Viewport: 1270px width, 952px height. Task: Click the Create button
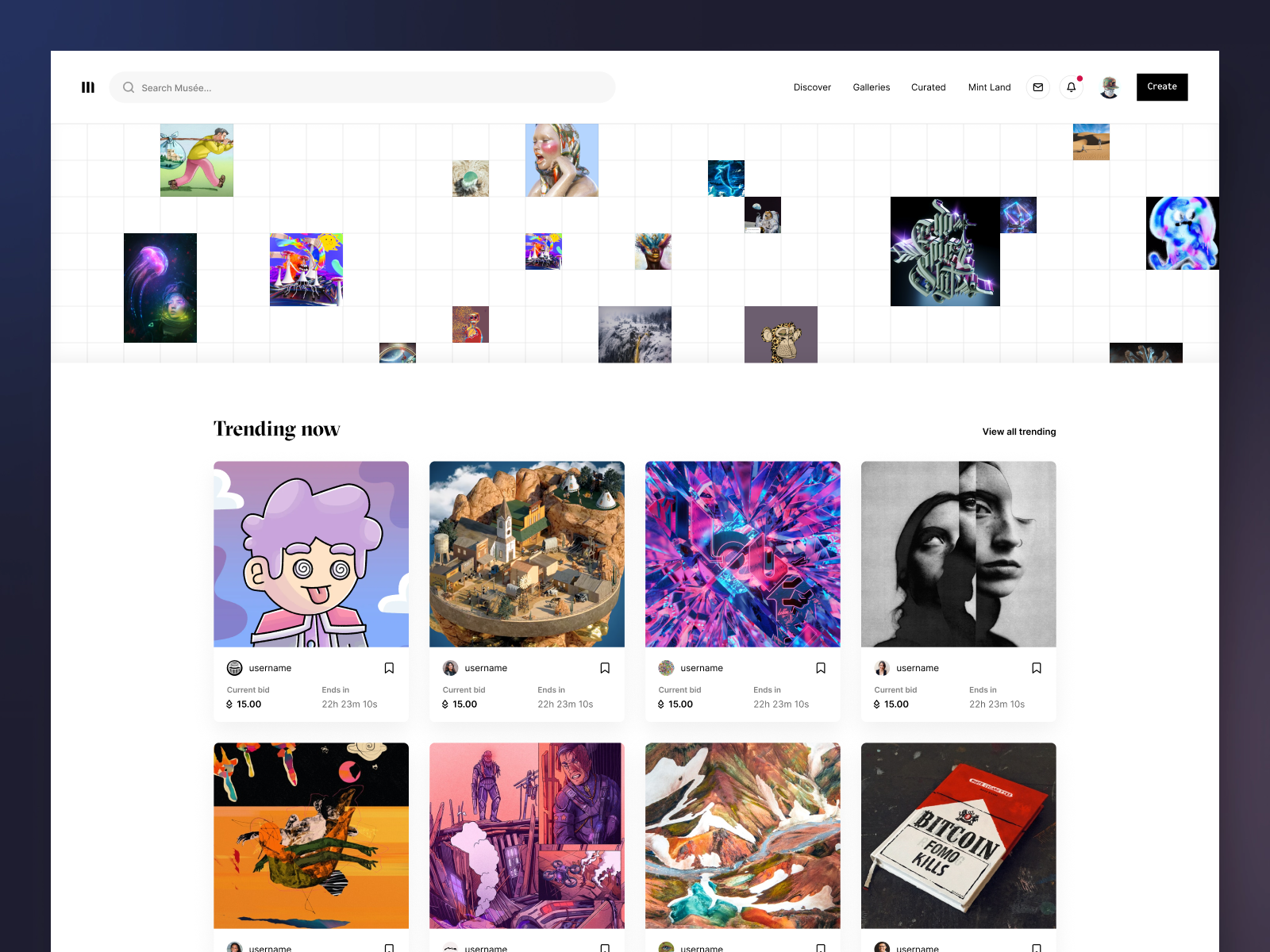coord(1161,87)
